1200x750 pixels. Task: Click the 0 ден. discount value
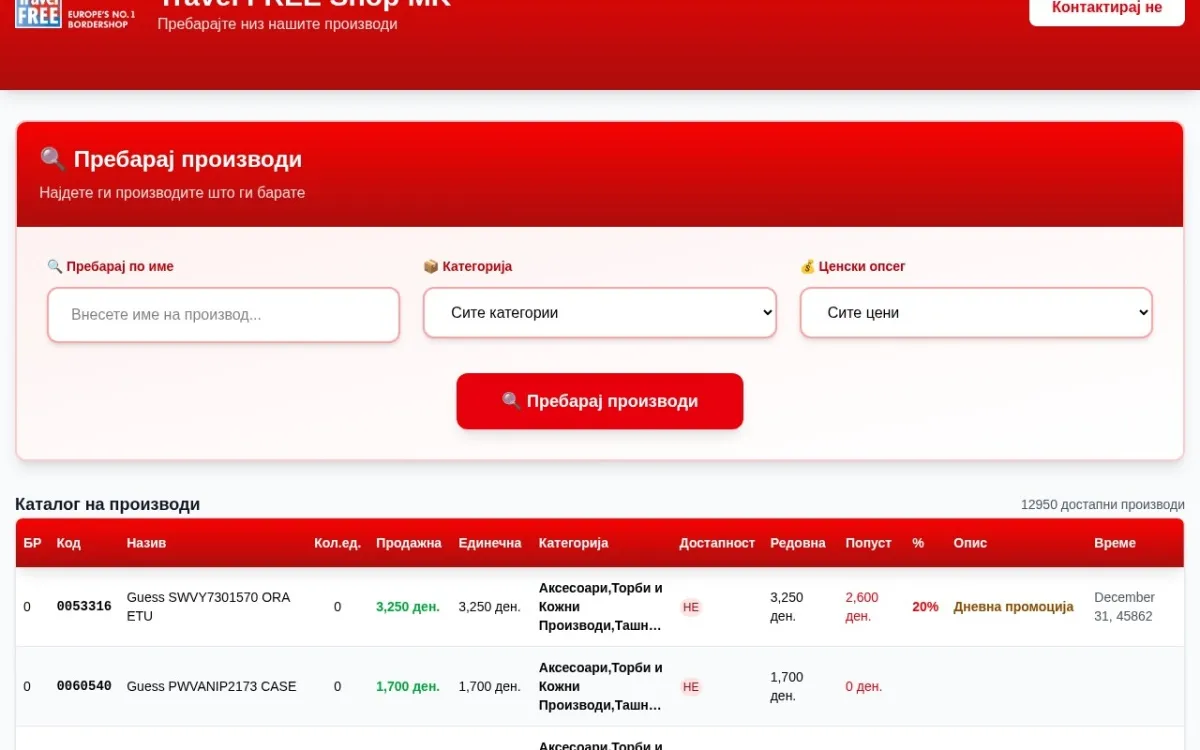(864, 686)
